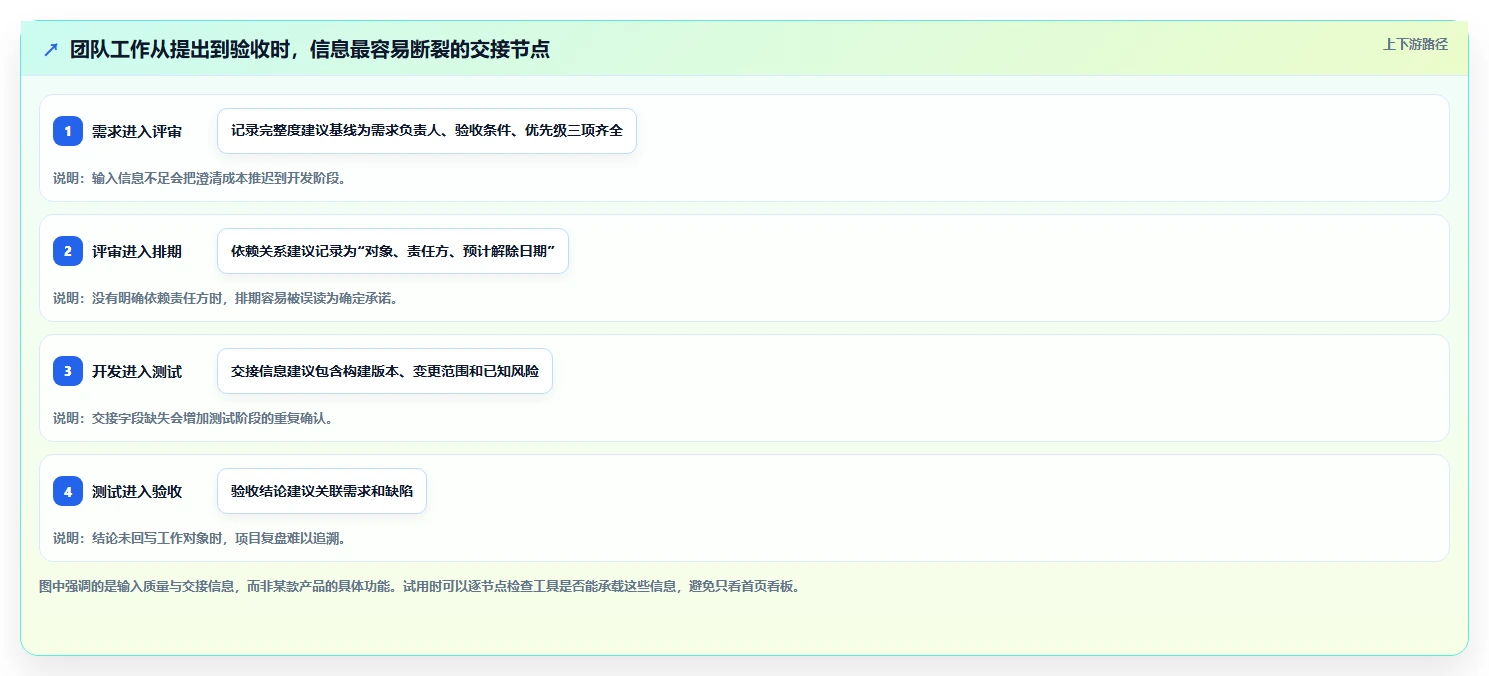The height and width of the screenshot is (676, 1489).
Task: Click the 验收结论建议关联需求和缺陷 chip
Action: (x=322, y=491)
